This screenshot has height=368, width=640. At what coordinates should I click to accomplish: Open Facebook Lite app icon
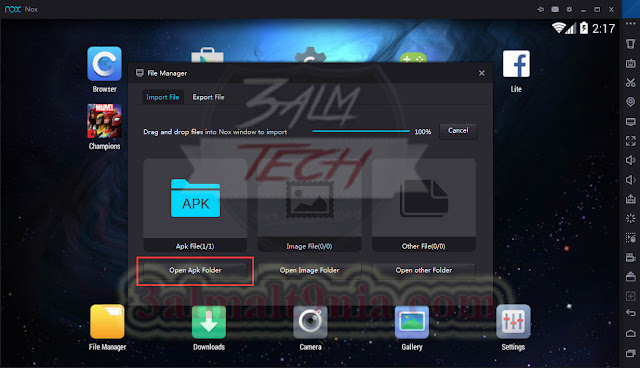516,64
